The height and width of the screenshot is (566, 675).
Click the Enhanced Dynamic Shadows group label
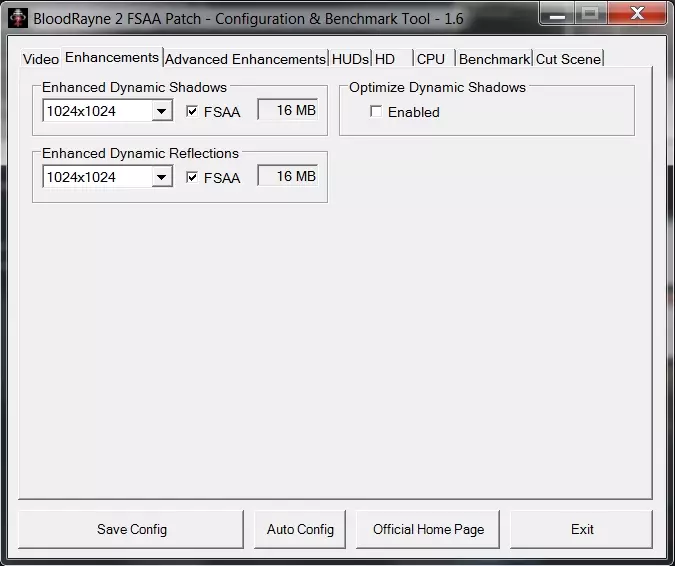[x=134, y=87]
